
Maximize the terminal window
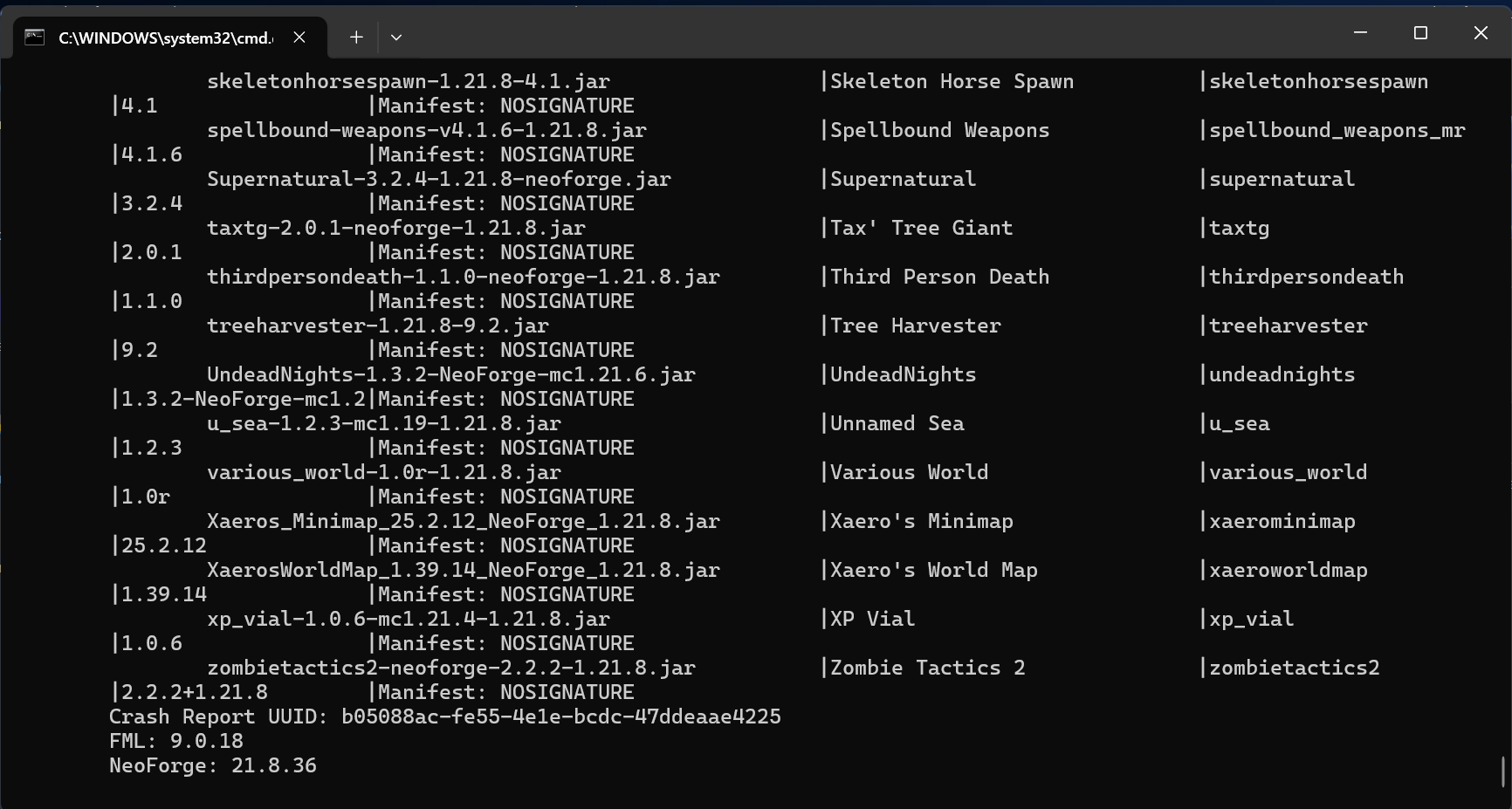1420,32
